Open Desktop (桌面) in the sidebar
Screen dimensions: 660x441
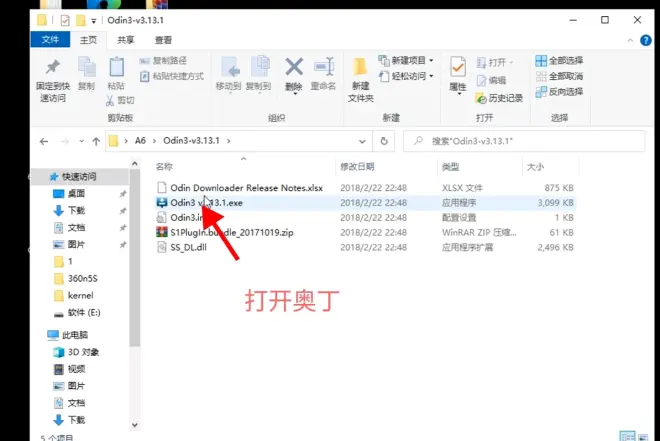click(76, 194)
